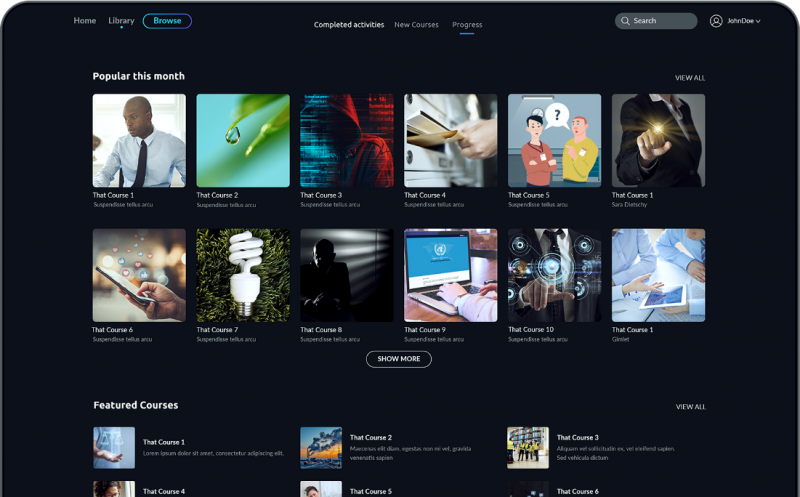Image resolution: width=800 pixels, height=497 pixels.
Task: Open the user profile avatar icon
Action: click(x=716, y=21)
